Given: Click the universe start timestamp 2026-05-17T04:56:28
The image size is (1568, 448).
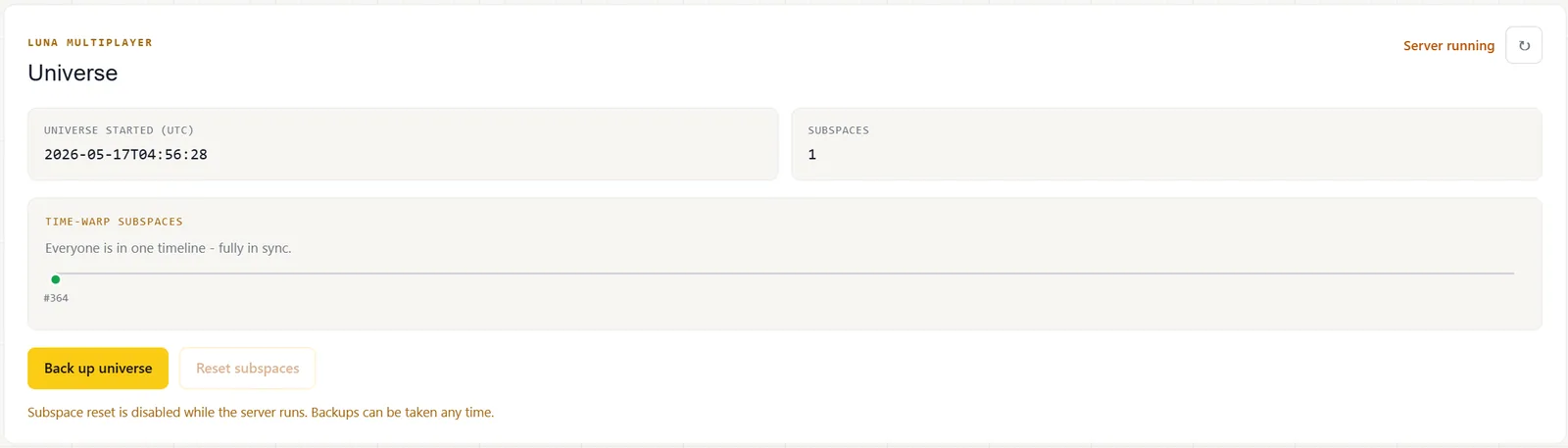Looking at the screenshot, I should (125, 155).
